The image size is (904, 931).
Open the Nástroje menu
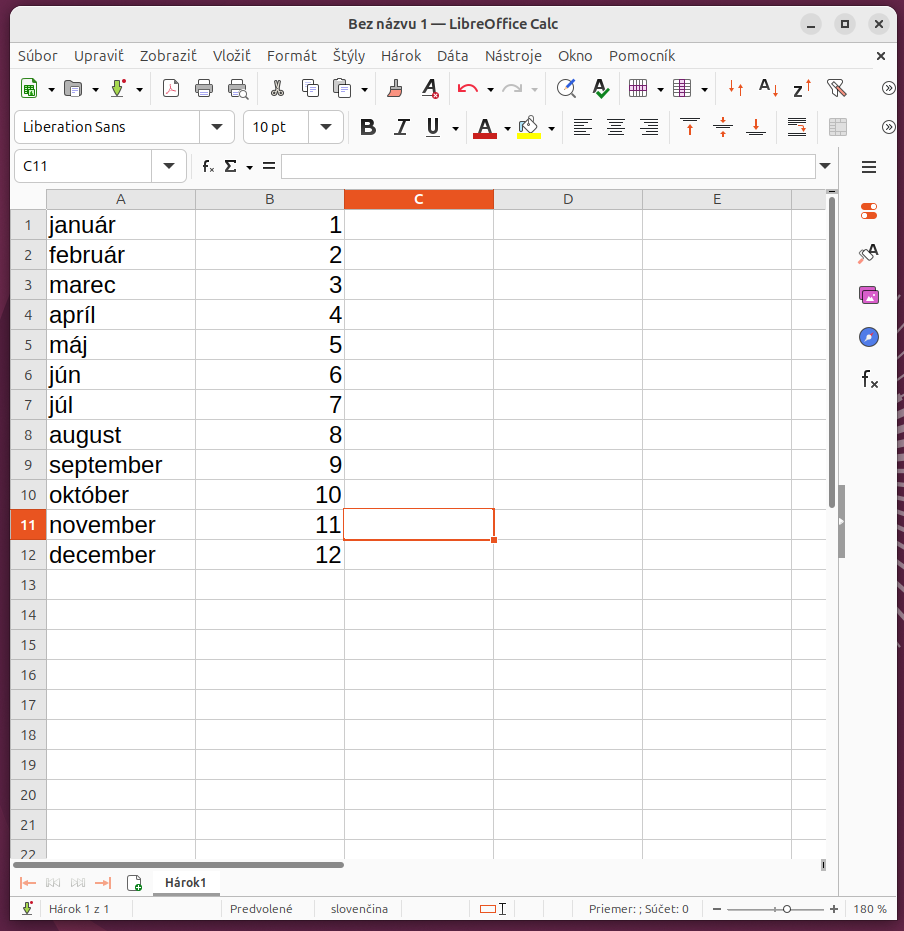coord(513,56)
